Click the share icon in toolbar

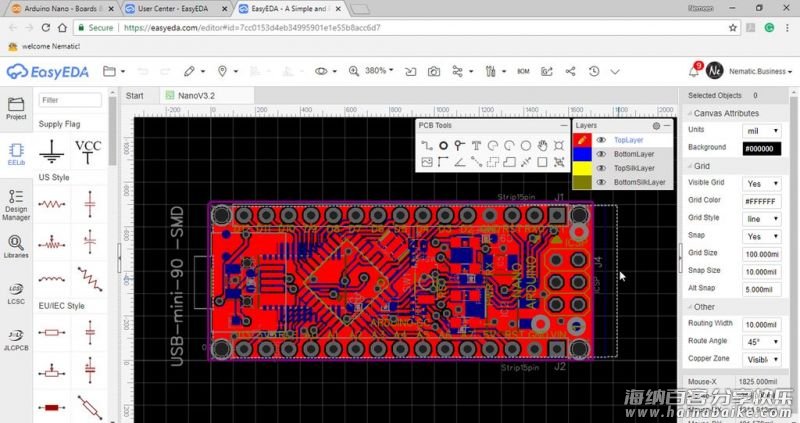[570, 71]
